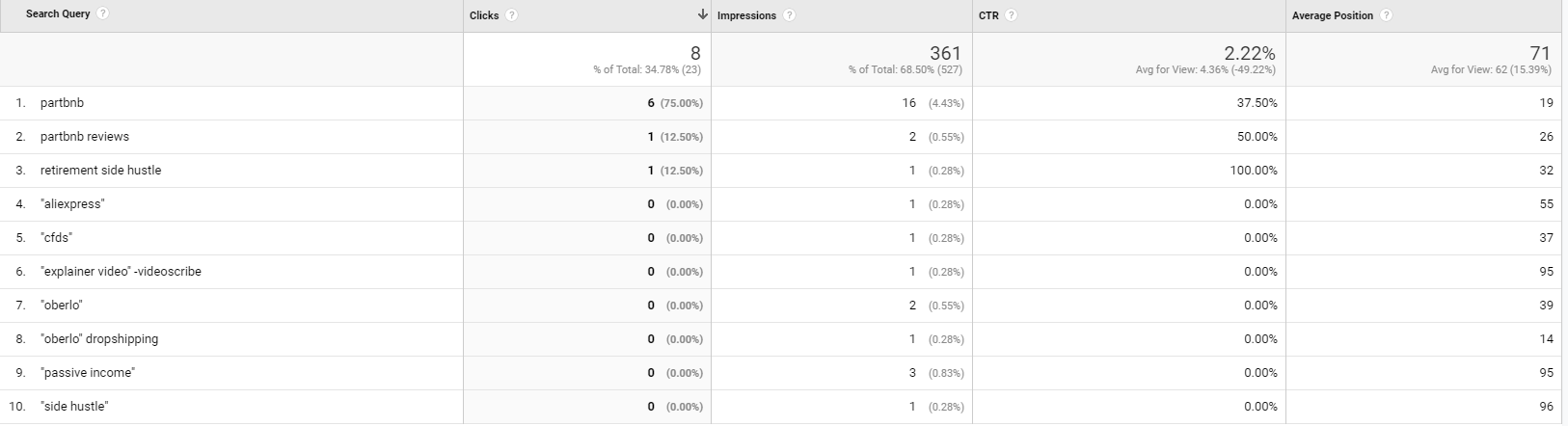Sort by Search Query column header
The image size is (1568, 426).
[58, 14]
